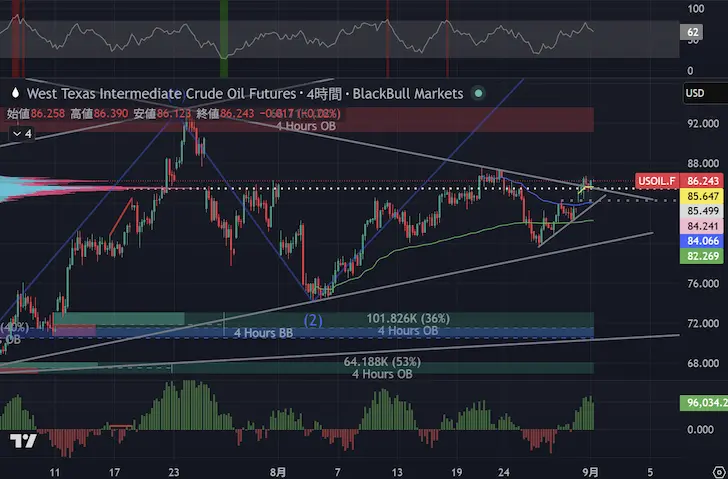The image size is (728, 479).
Task: Click 4 Hours OB label below 64.188K
Action: [382, 374]
